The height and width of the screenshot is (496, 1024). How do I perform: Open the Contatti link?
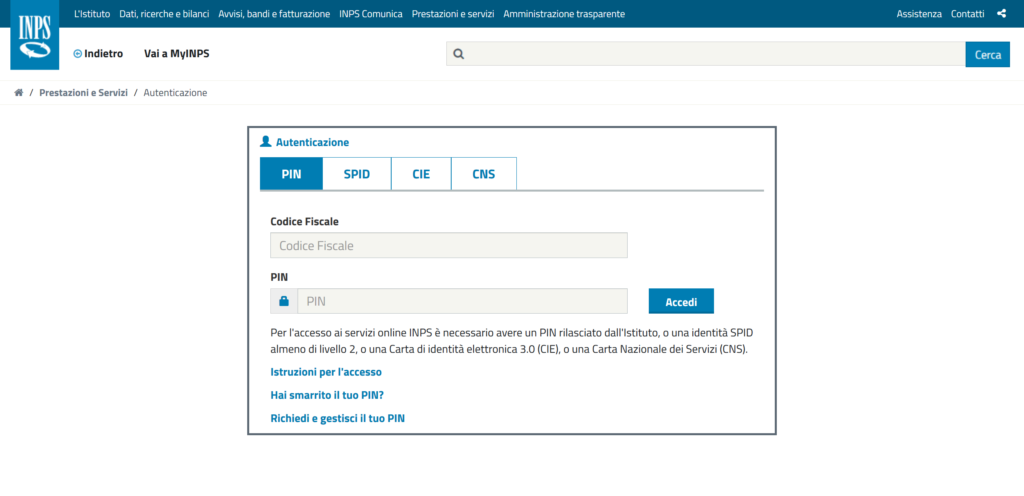click(x=968, y=14)
